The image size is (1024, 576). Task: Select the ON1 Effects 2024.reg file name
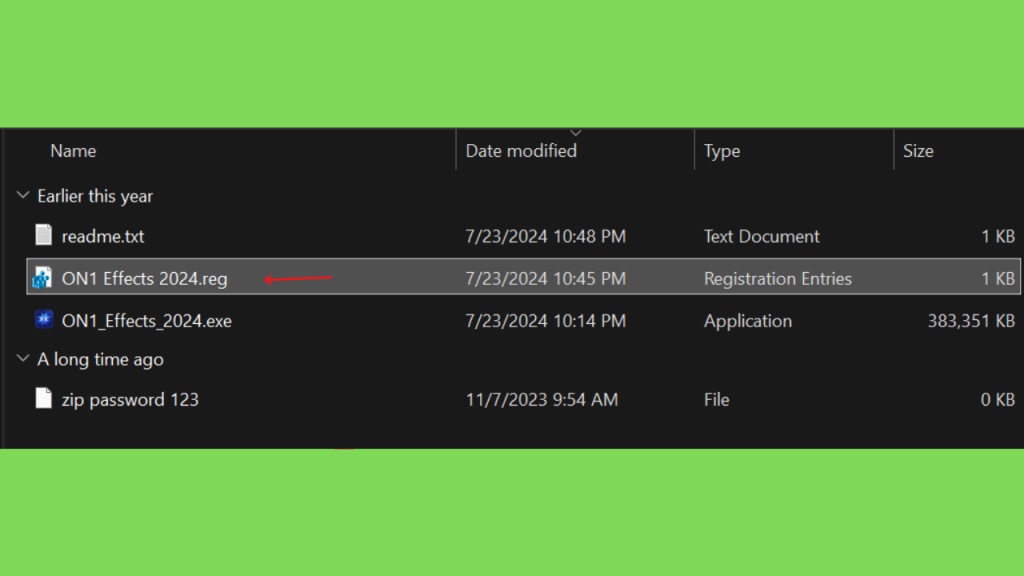(x=144, y=279)
